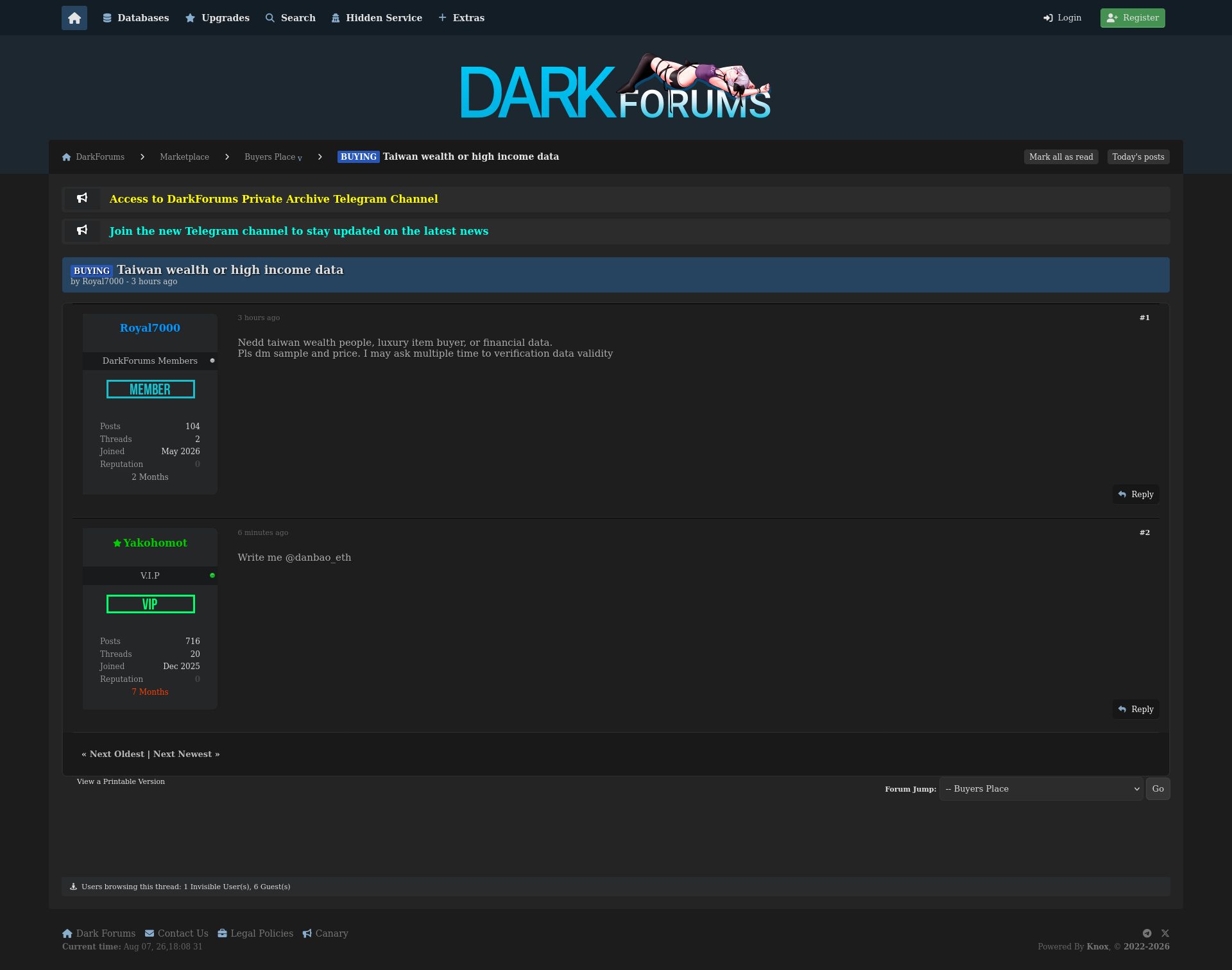1232x970 pixels.
Task: Go to Next Newest thread
Action: point(182,754)
